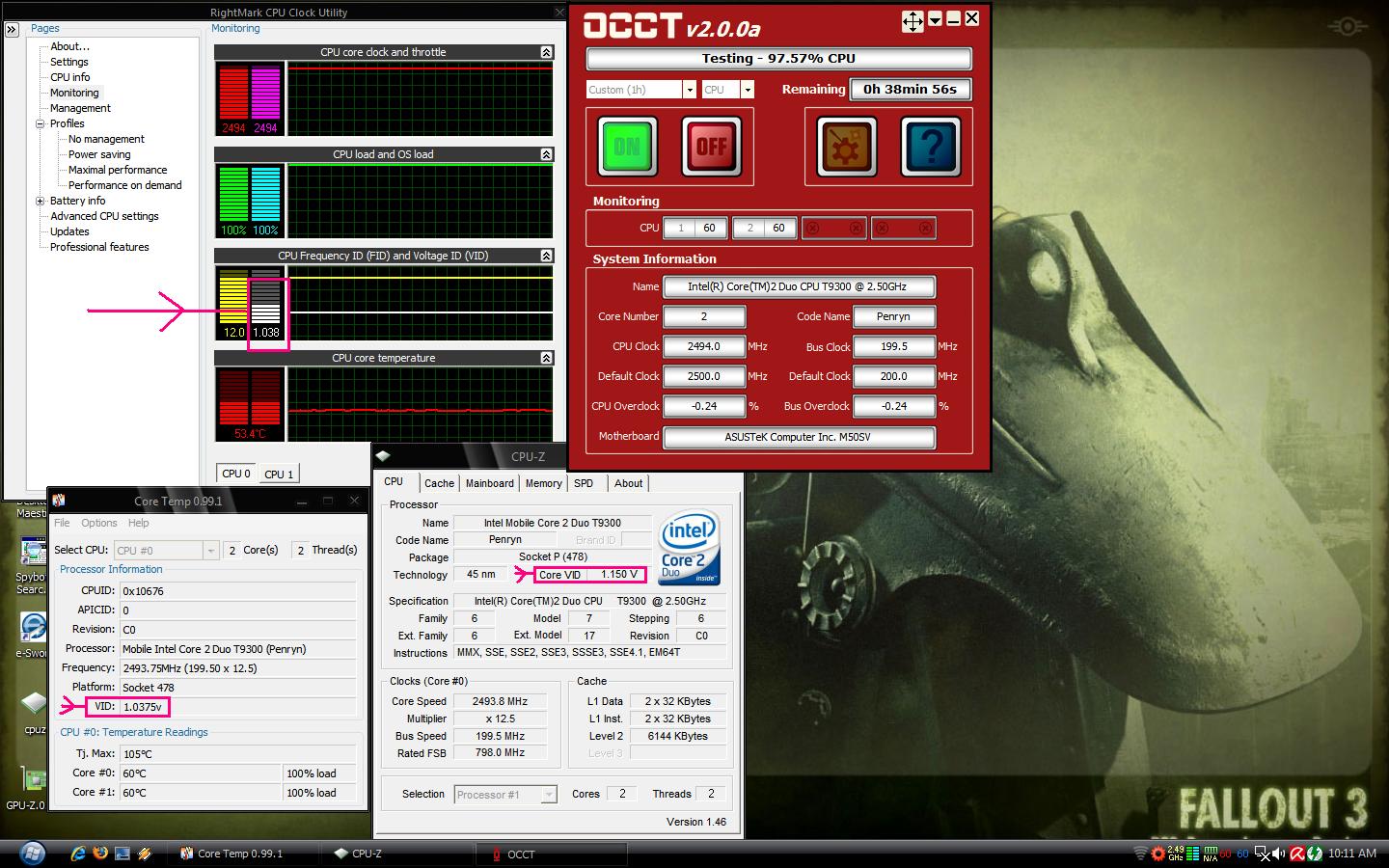
Task: Collapse the Profiles tree node
Action: click(41, 123)
